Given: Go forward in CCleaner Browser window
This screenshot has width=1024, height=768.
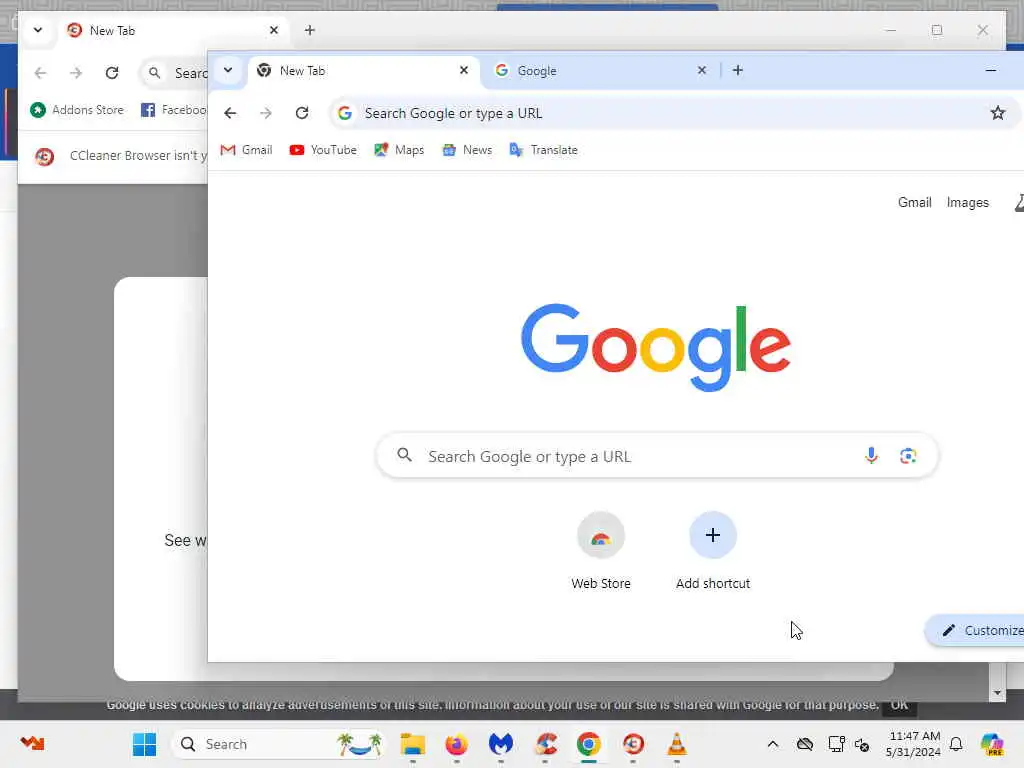Looking at the screenshot, I should click(x=76, y=72).
